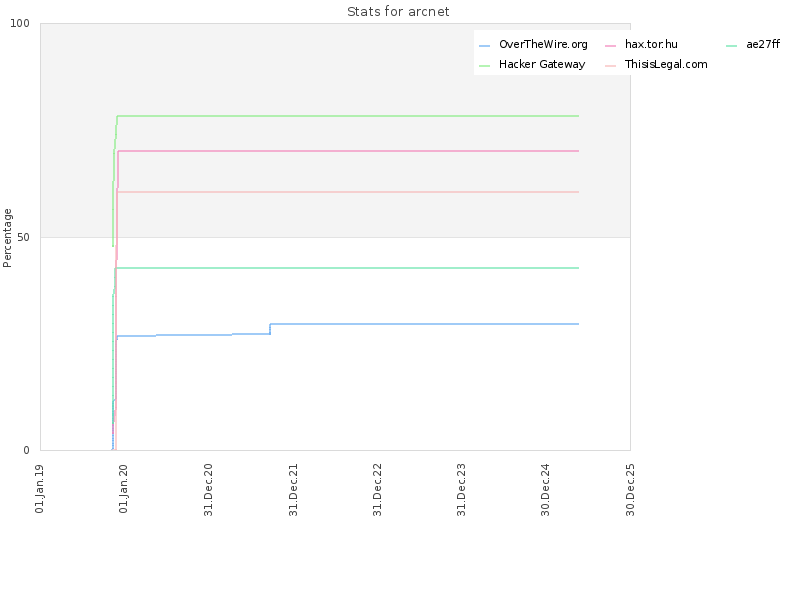Click the 31.Dec.21 x-axis label

pyautogui.click(x=293, y=490)
